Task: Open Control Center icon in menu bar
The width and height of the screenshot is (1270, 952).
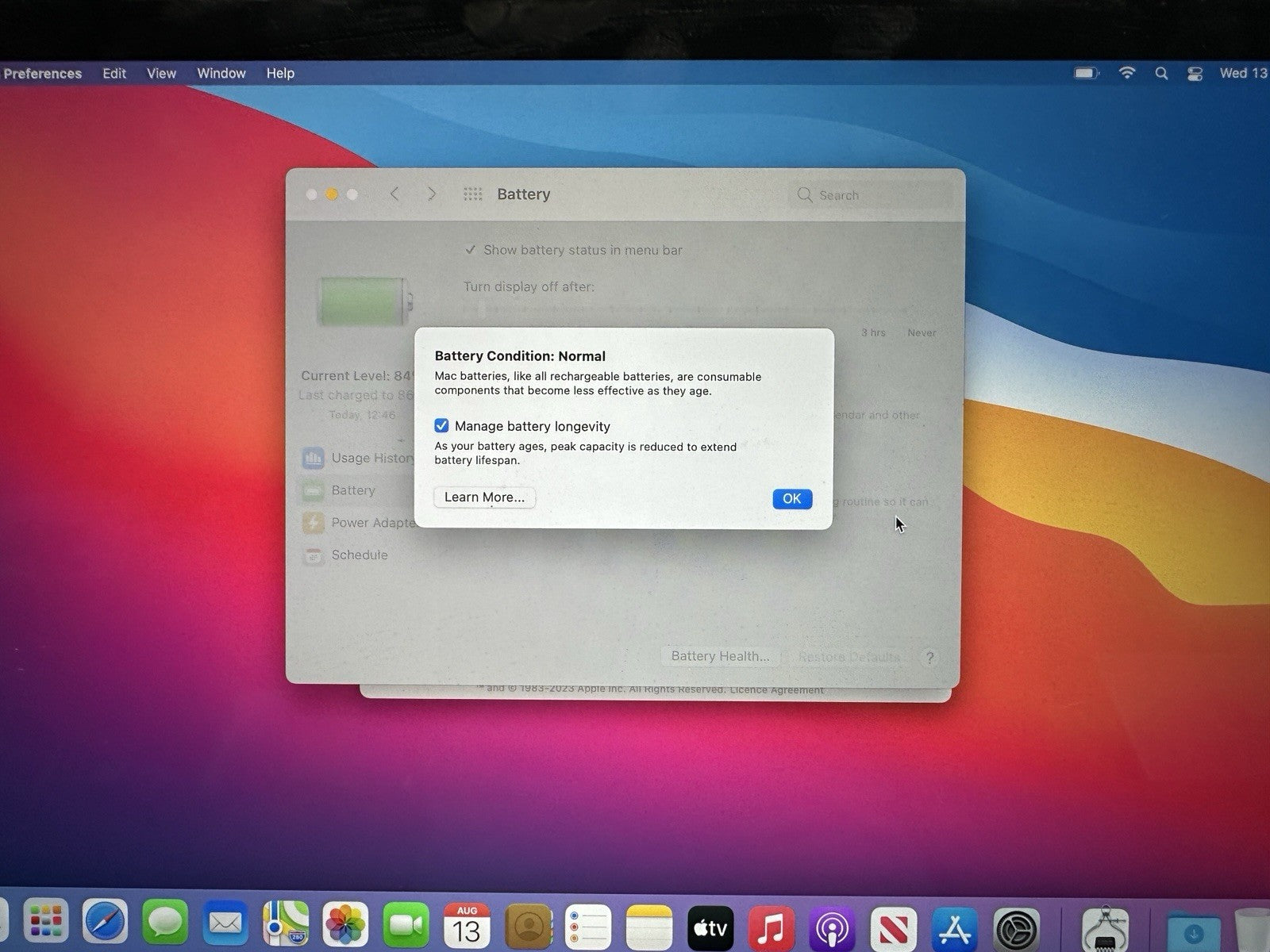Action: 1195,73
